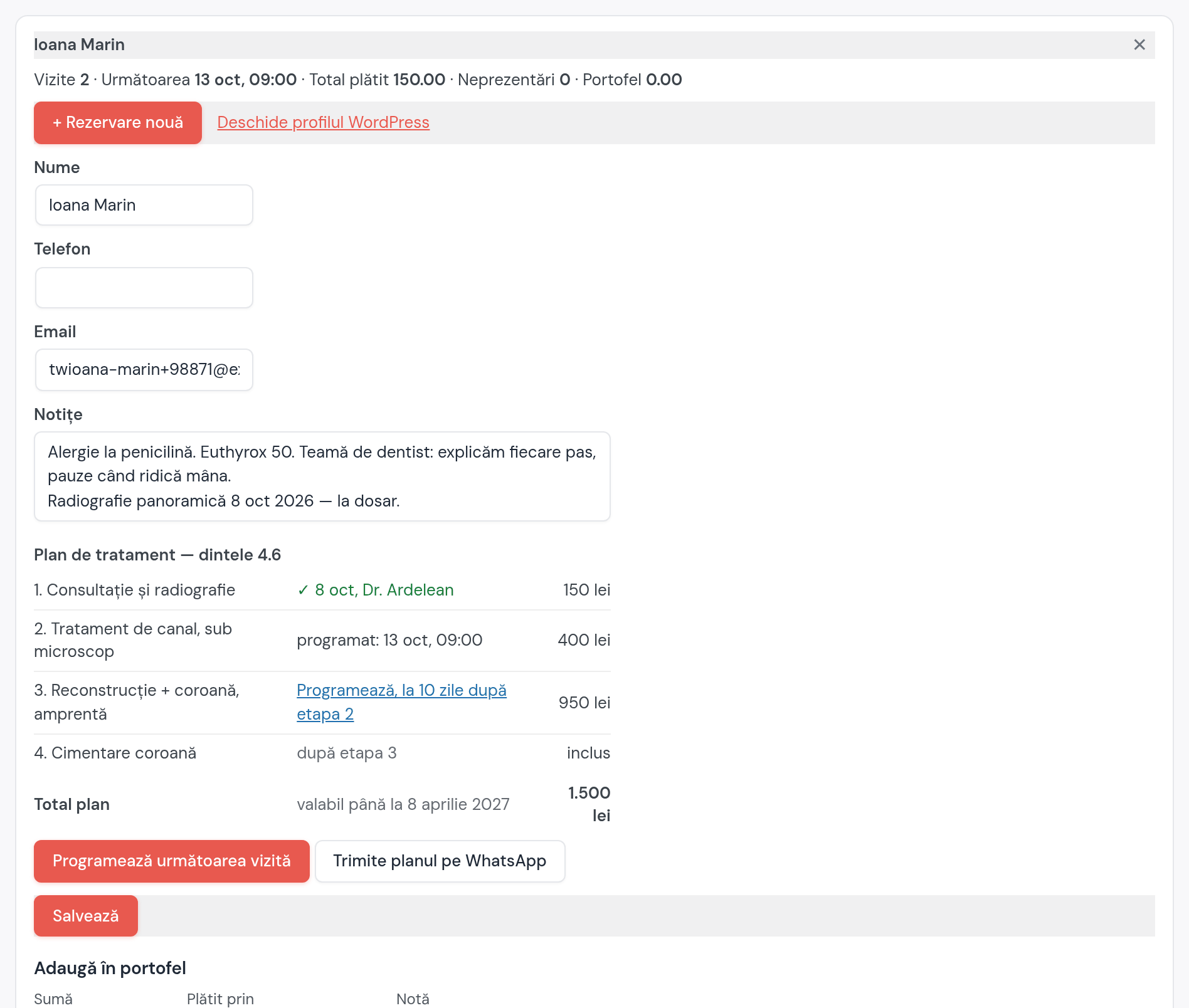Click the inclus price label

588,753
